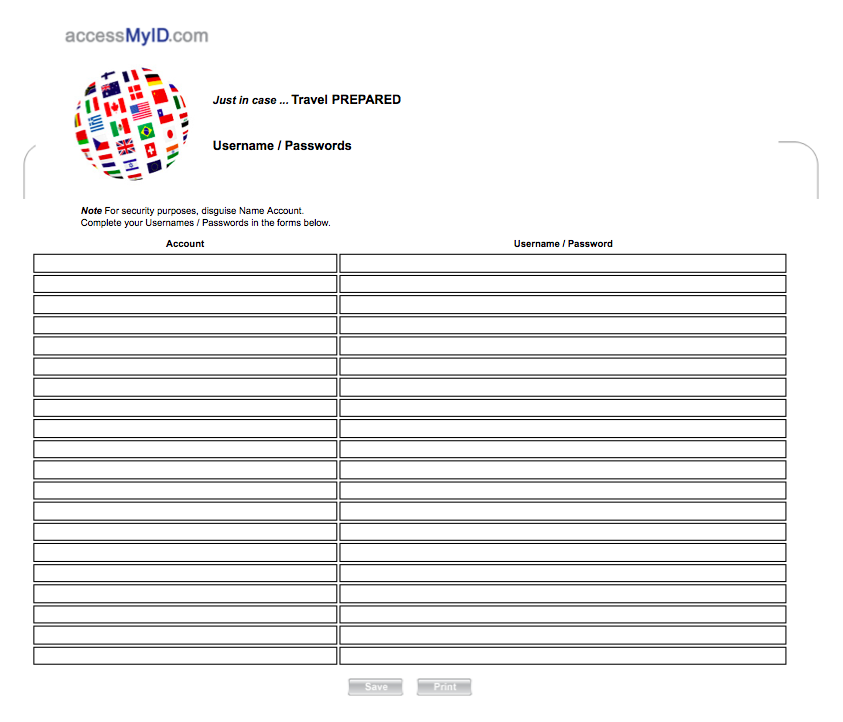Click the accessMyID.com logo
Screen dimensions: 843x722
(137, 35)
